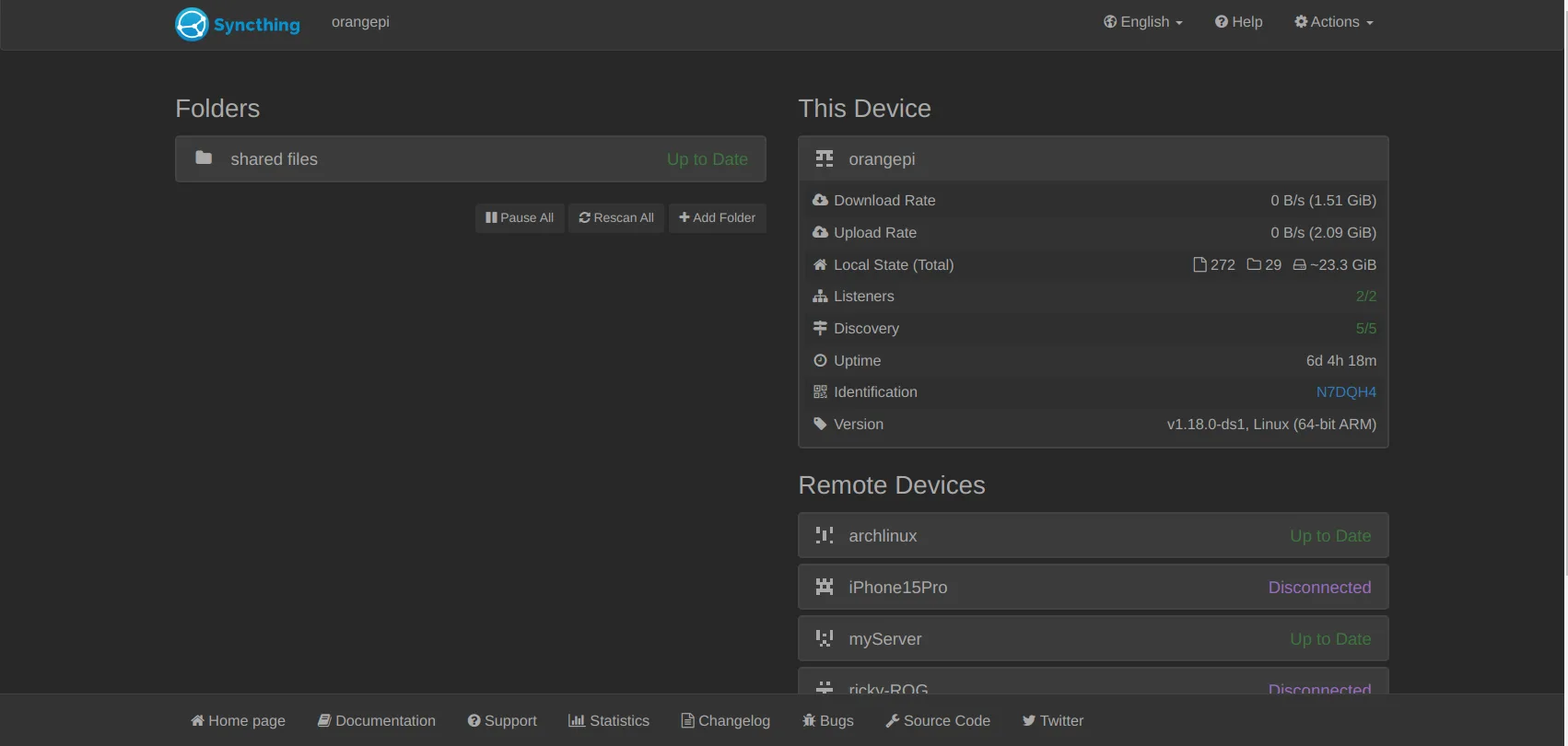Open the Changelog footer link

726,720
